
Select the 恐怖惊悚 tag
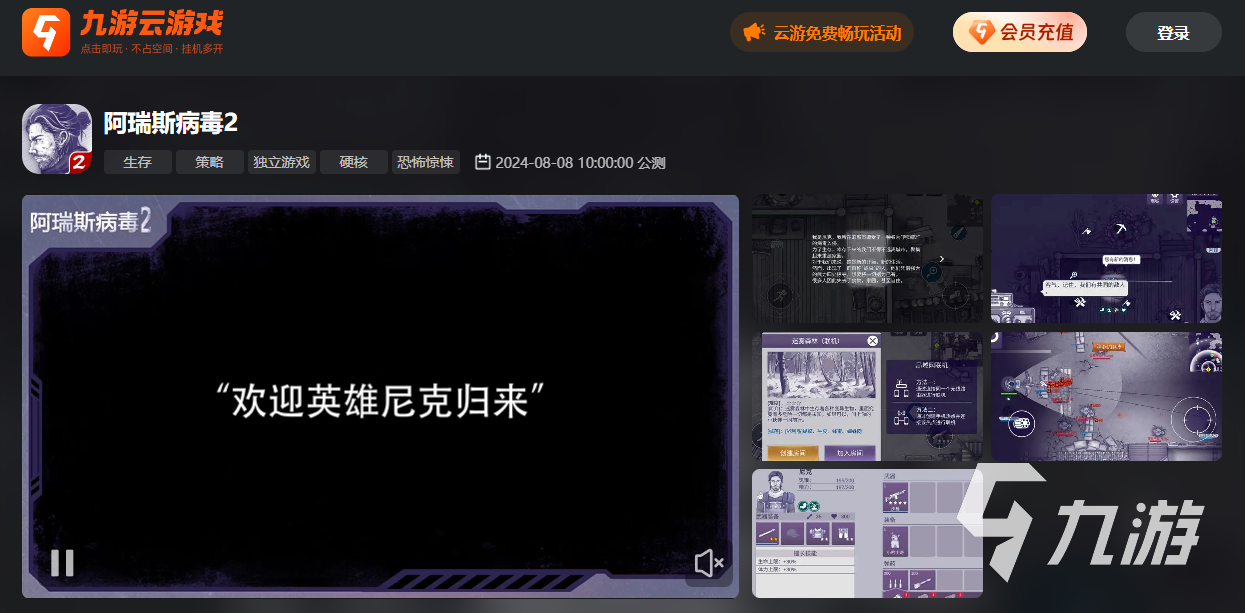(426, 162)
